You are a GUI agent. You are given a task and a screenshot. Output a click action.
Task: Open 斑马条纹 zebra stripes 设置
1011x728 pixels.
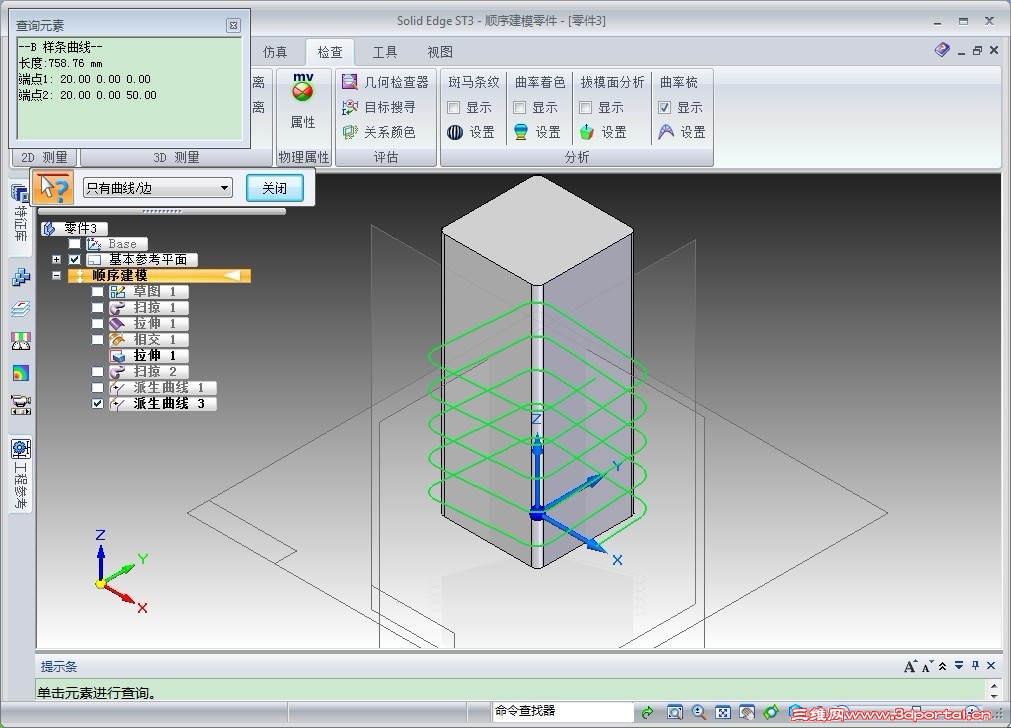click(x=471, y=132)
